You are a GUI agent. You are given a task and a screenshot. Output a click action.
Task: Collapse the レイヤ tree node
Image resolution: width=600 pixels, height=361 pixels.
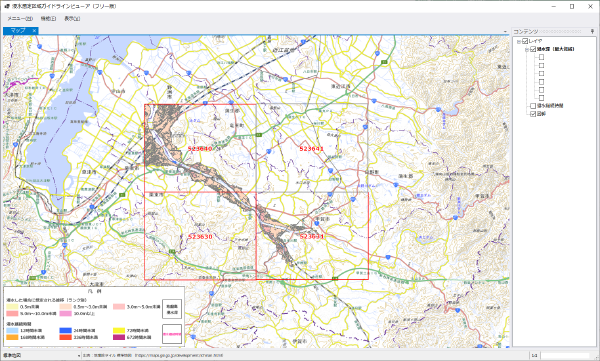click(518, 41)
